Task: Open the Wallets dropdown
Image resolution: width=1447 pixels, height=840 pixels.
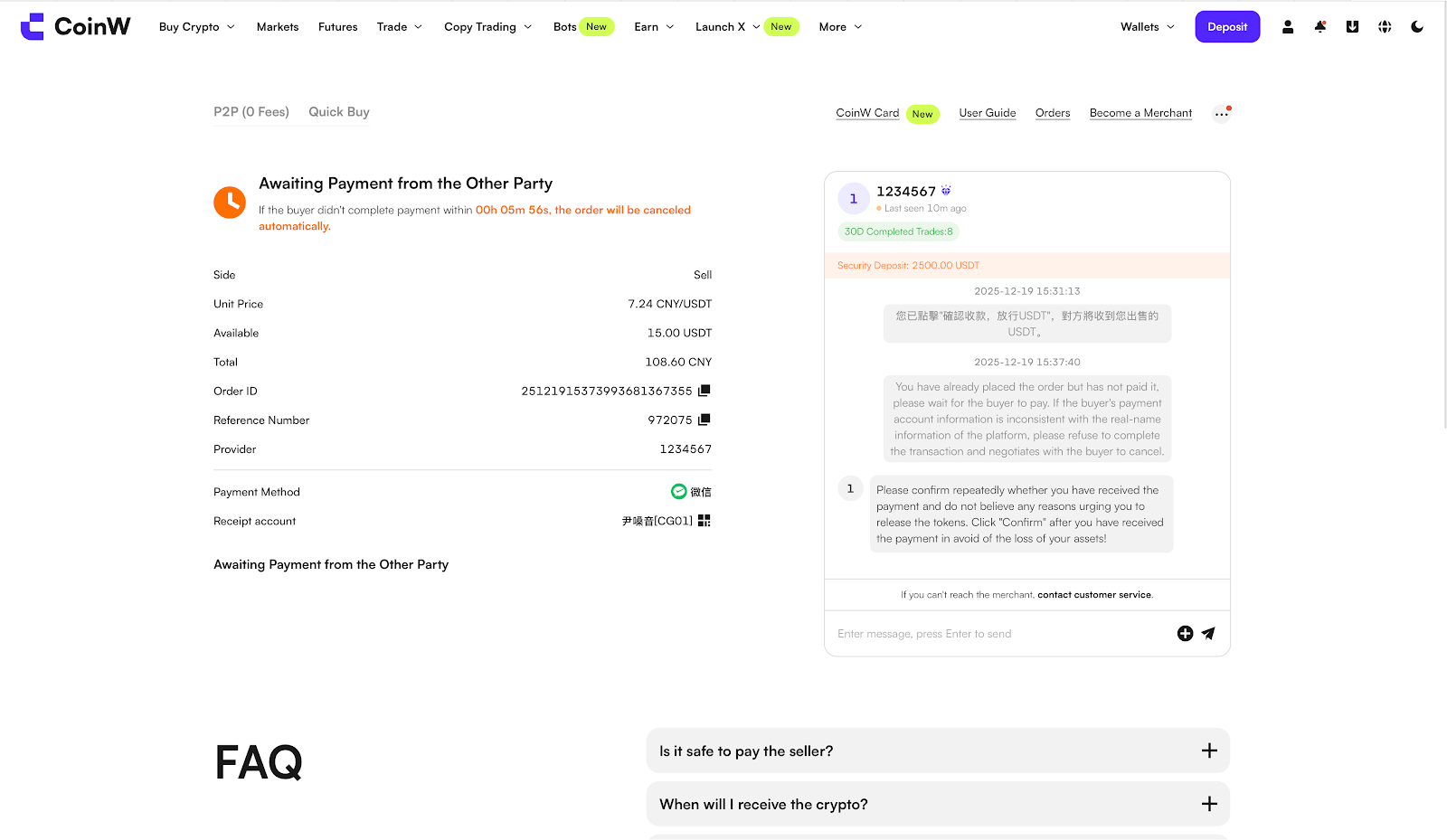Action: click(x=1147, y=27)
